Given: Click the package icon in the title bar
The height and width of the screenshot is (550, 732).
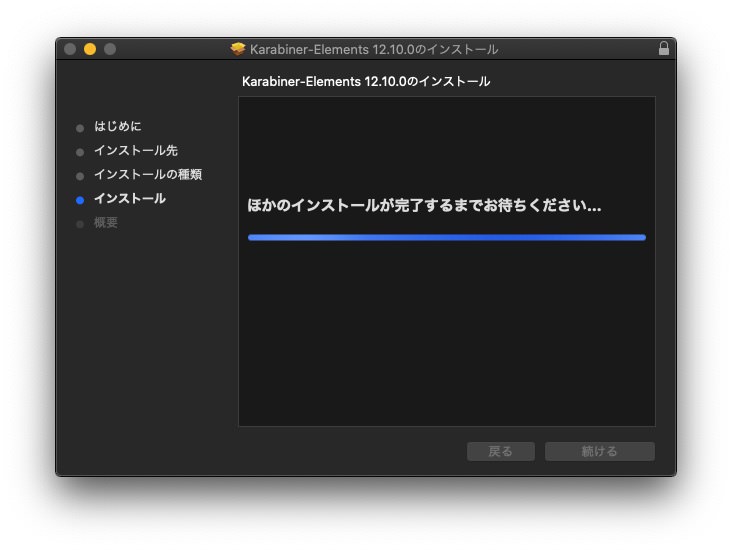Looking at the screenshot, I should pos(238,49).
